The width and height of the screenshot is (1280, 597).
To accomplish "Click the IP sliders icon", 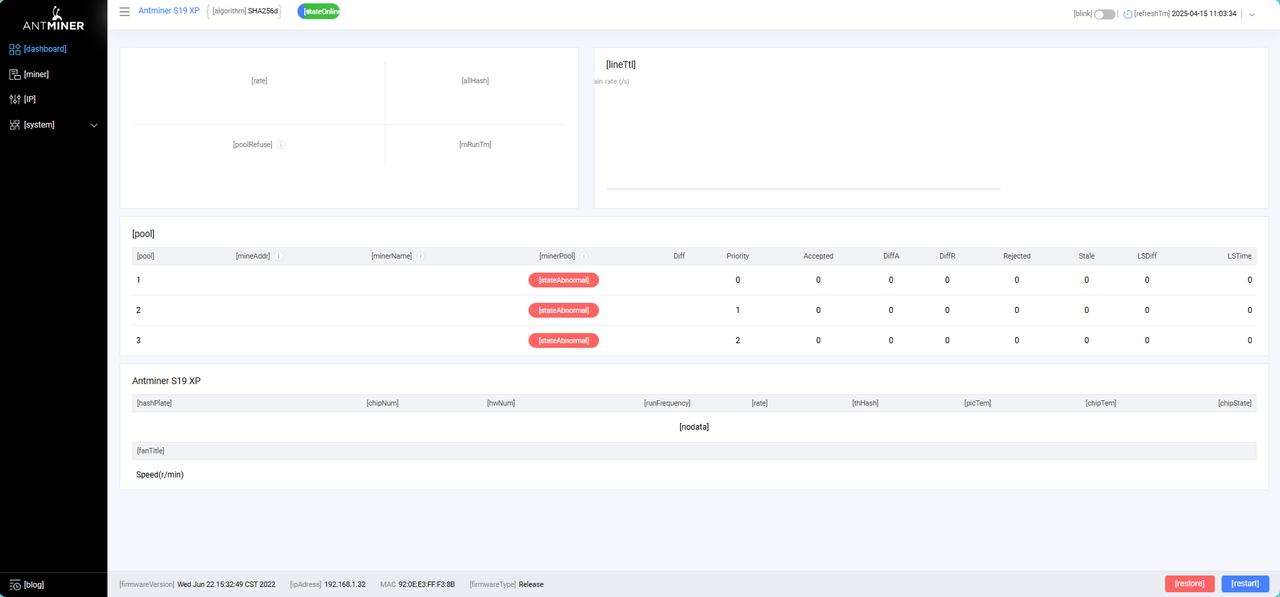I will 14,99.
